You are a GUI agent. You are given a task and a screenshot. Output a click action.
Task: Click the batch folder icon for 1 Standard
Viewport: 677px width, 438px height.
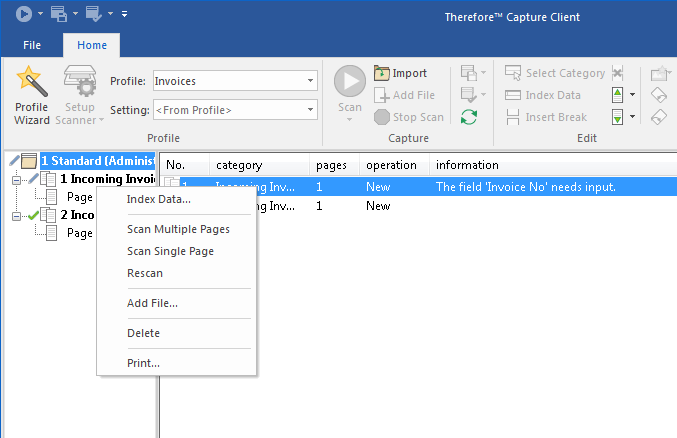29,161
